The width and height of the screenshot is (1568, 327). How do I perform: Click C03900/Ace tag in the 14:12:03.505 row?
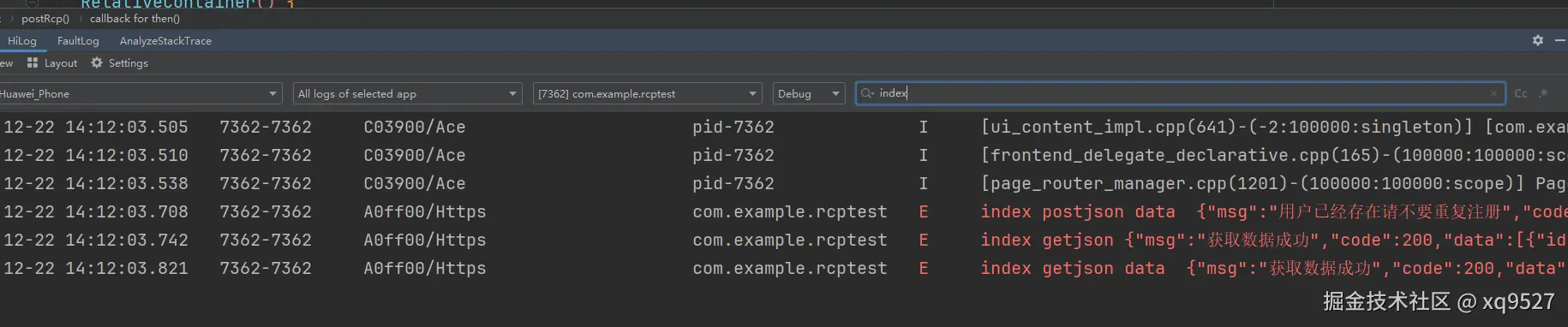click(415, 127)
